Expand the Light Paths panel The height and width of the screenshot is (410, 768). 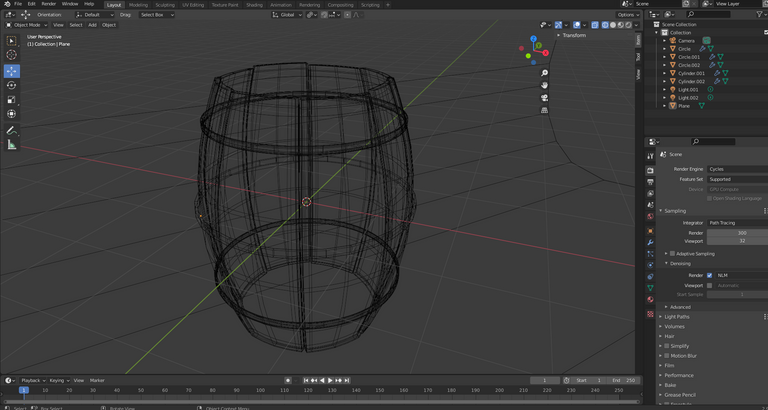click(x=677, y=316)
